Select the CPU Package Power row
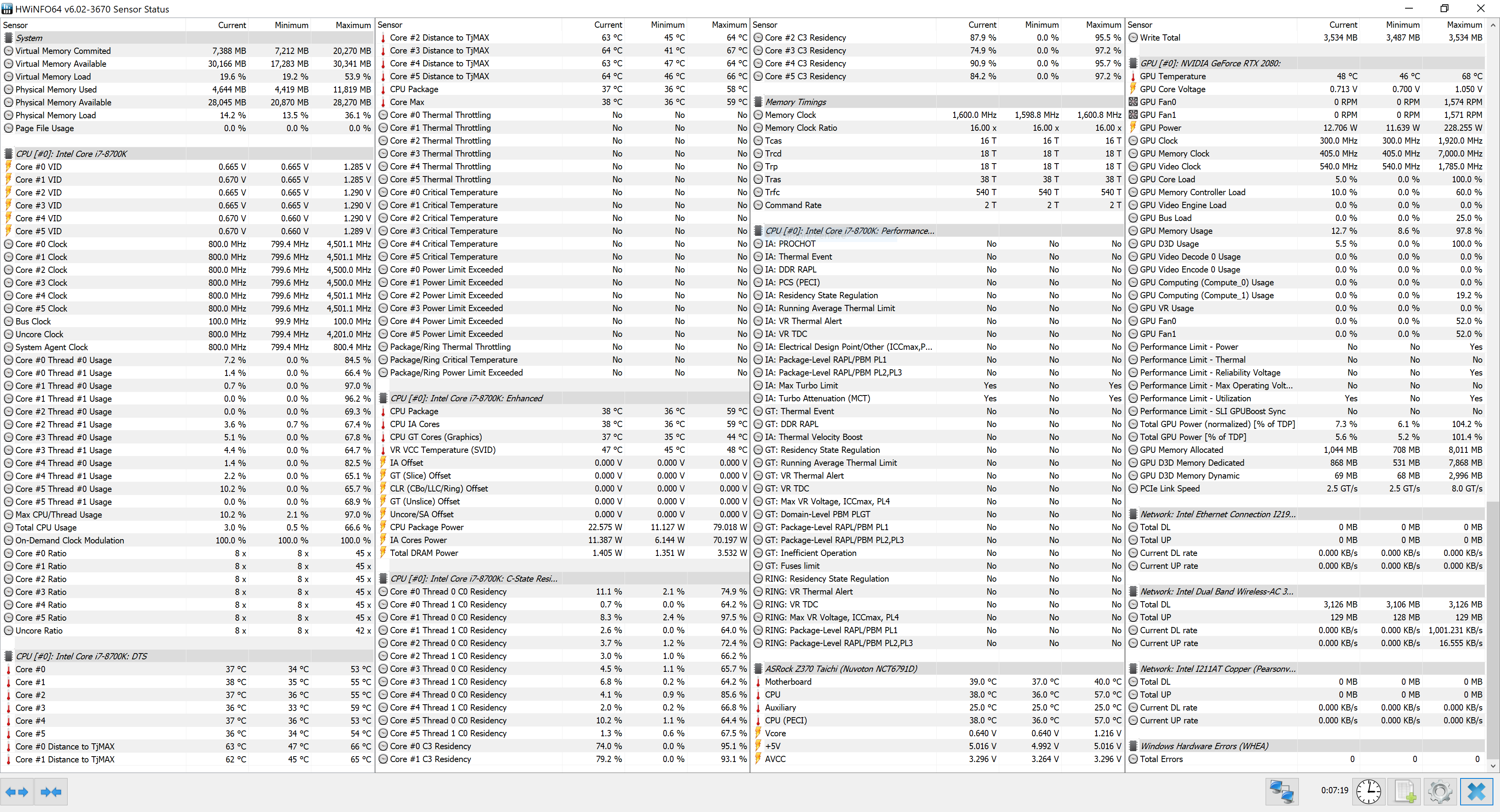This screenshot has width=1500, height=812. point(427,527)
